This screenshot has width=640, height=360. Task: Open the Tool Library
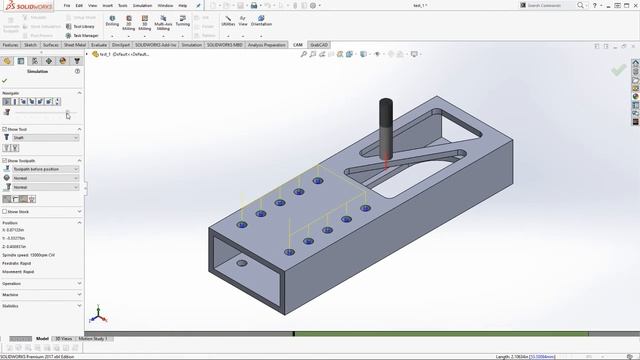(80, 27)
